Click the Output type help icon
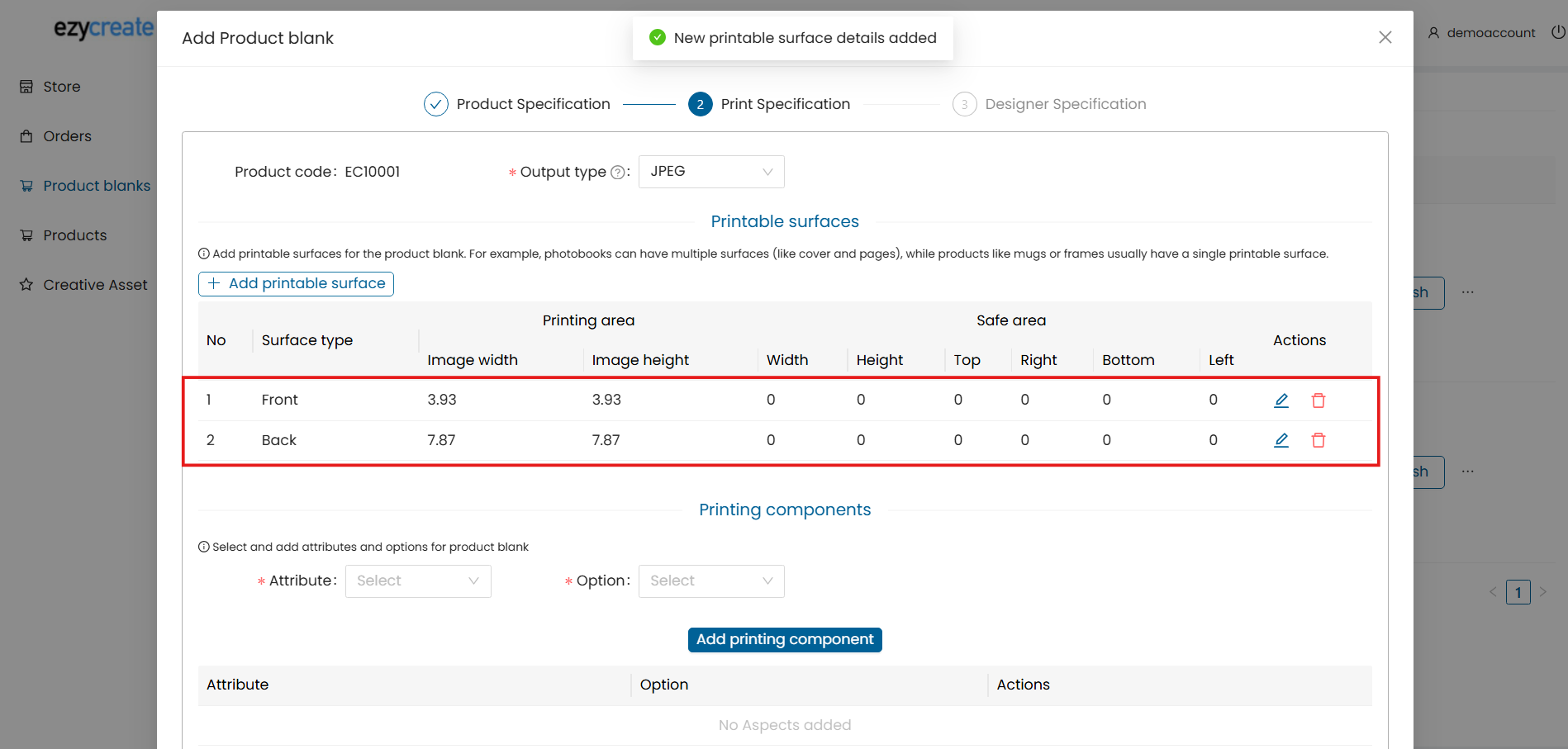This screenshot has height=749, width=1568. [x=617, y=173]
